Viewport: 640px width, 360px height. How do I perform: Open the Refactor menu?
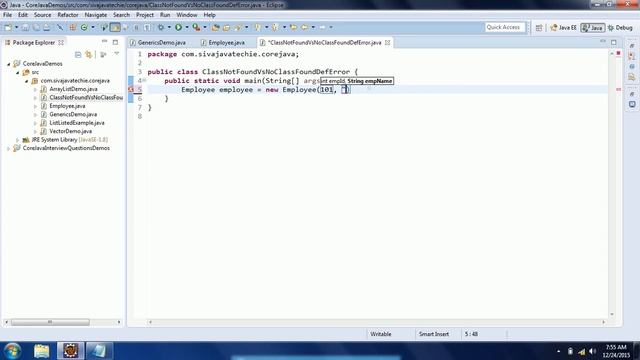click(68, 15)
